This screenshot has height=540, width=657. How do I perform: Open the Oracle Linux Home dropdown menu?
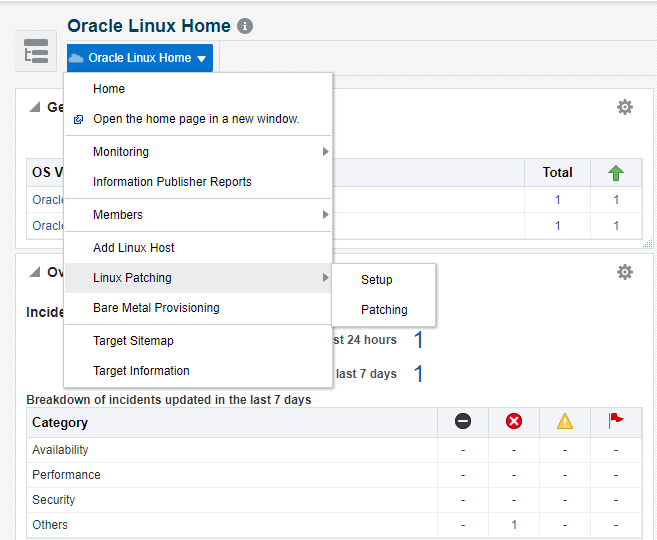click(140, 58)
